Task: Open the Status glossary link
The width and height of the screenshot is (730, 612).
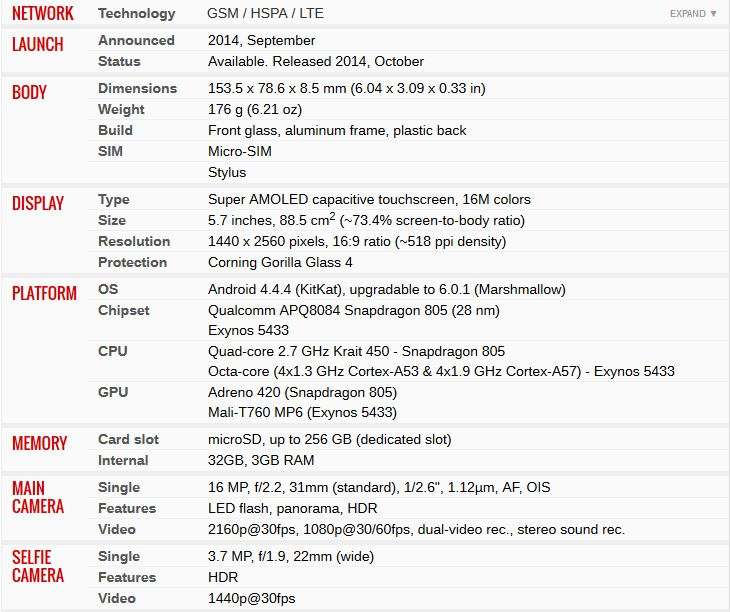Action: [119, 61]
